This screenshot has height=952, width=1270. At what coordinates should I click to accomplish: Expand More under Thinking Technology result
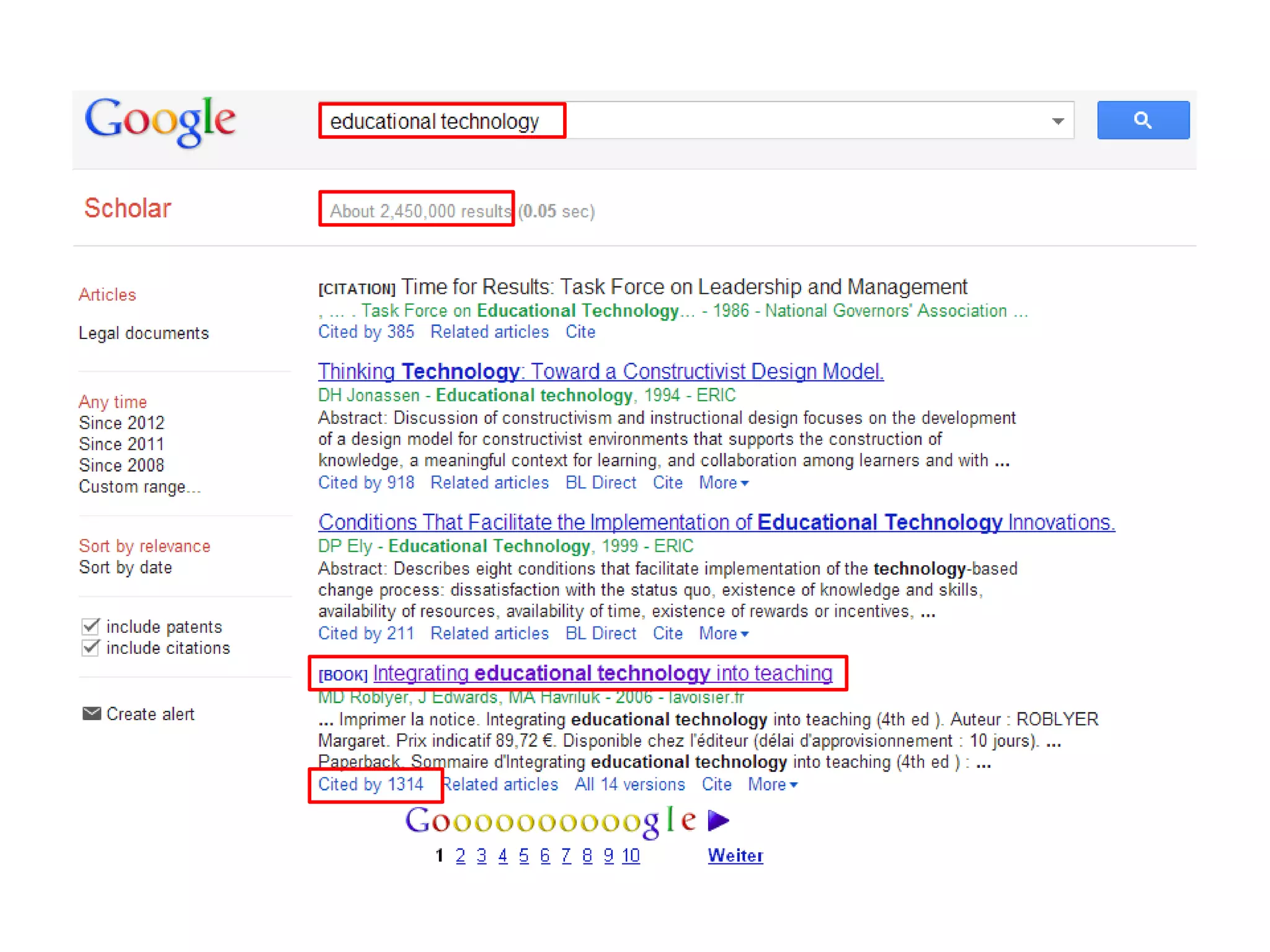coord(723,482)
